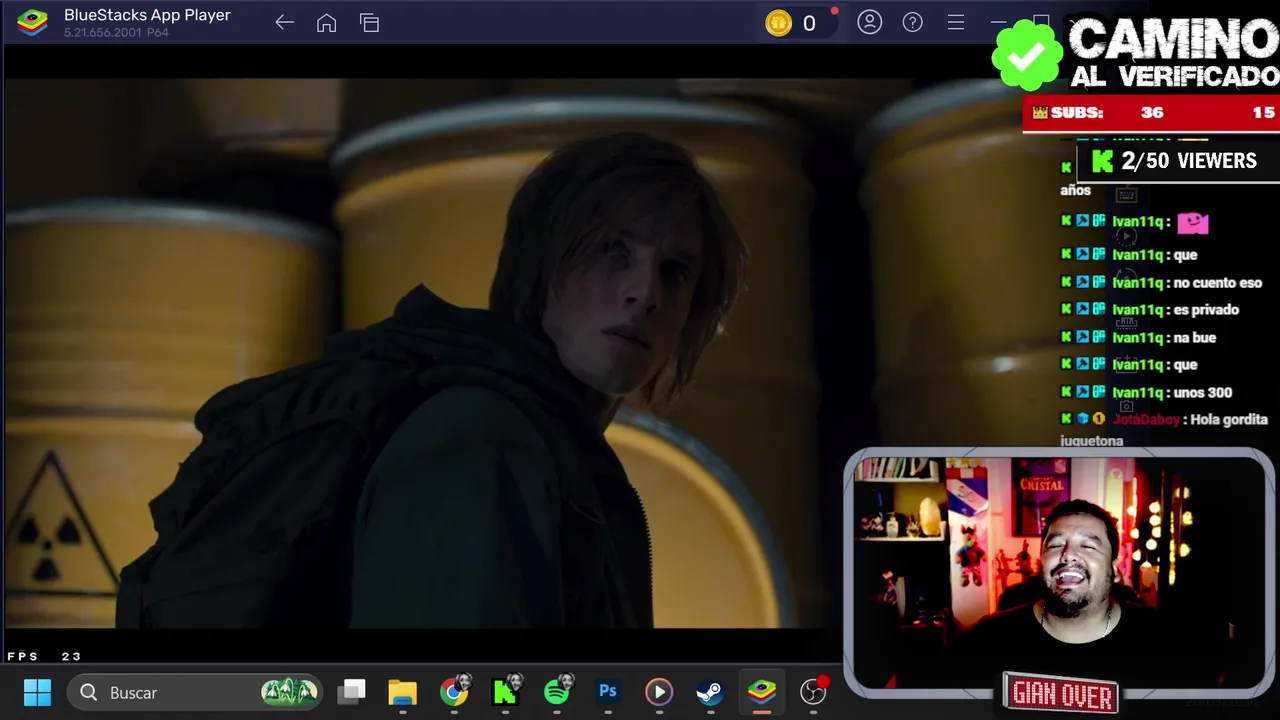Click chat message 'es privado'
This screenshot has height=720, width=1280.
[1205, 310]
